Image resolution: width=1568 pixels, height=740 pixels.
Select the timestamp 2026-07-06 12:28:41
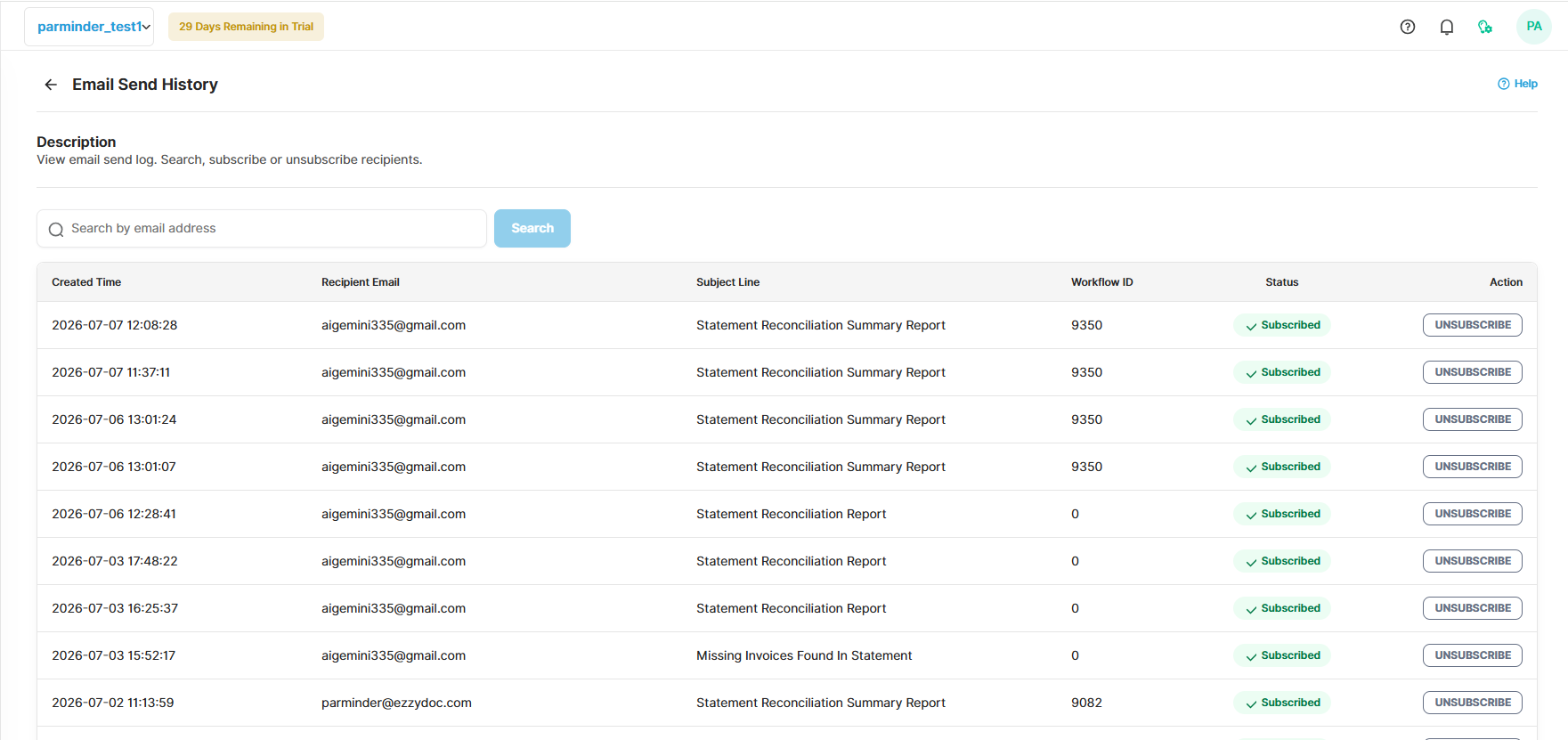coord(114,514)
